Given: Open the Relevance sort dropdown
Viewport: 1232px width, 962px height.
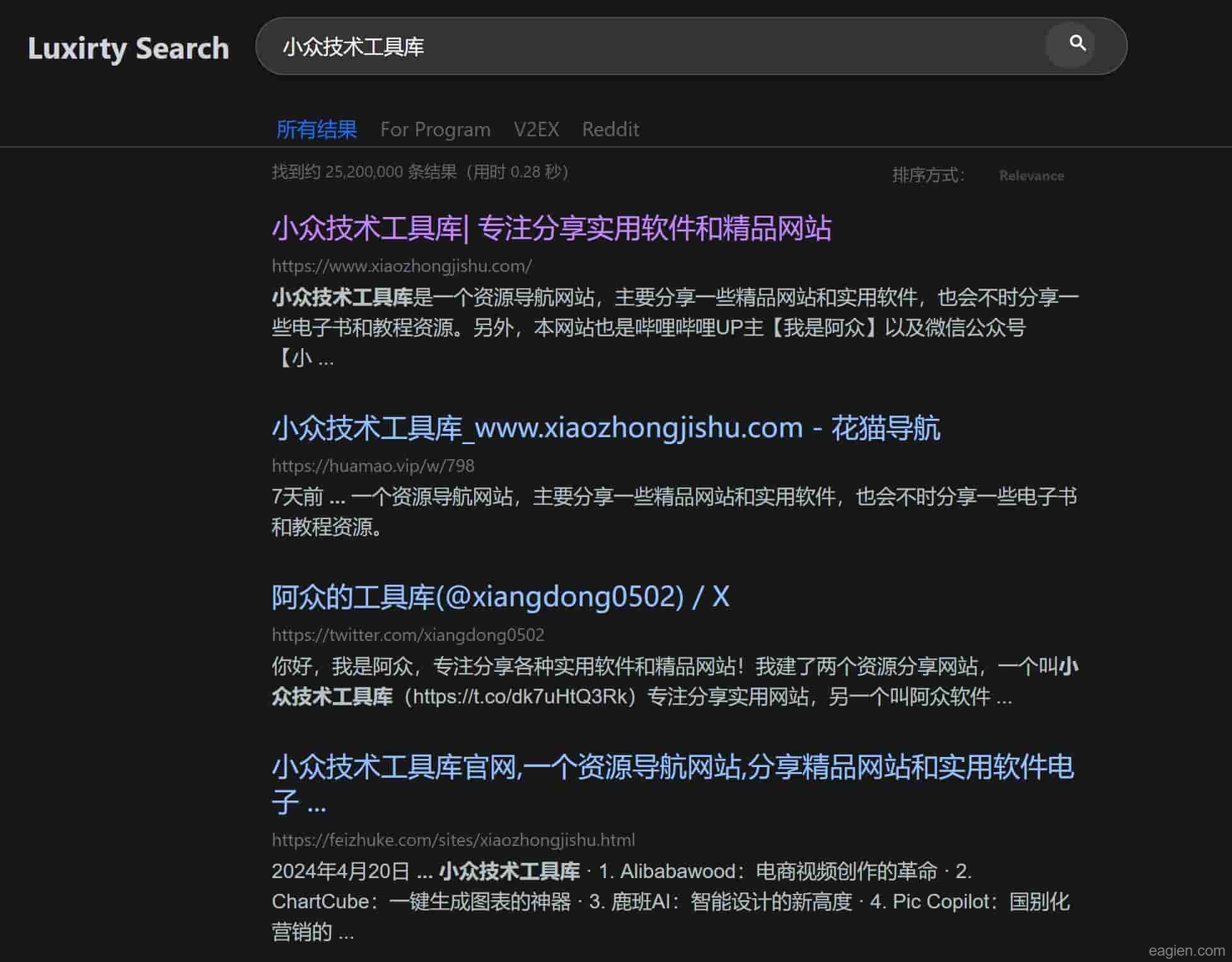Looking at the screenshot, I should click(x=1031, y=176).
